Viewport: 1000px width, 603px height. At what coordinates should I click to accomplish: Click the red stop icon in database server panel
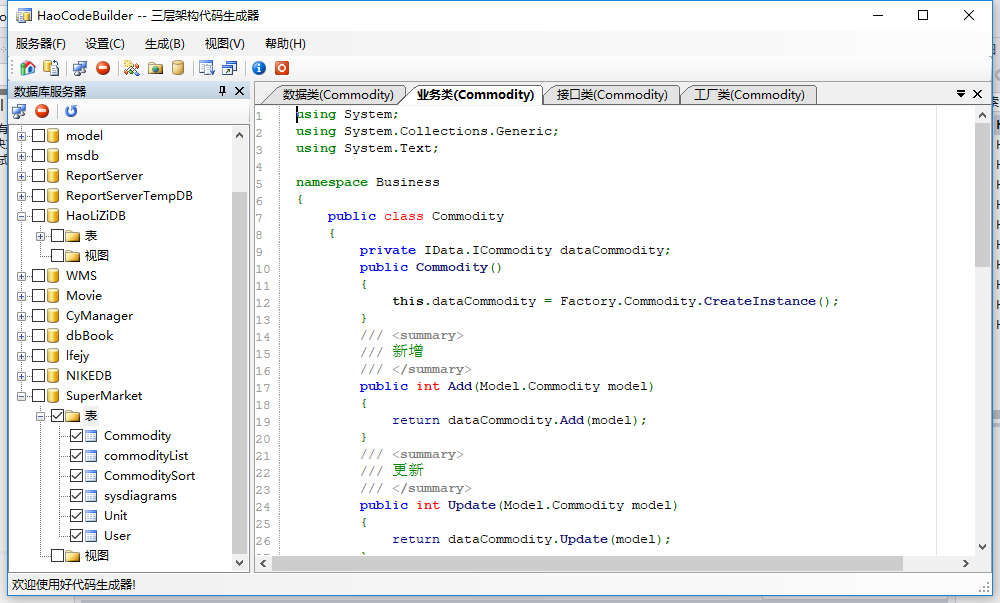42,111
